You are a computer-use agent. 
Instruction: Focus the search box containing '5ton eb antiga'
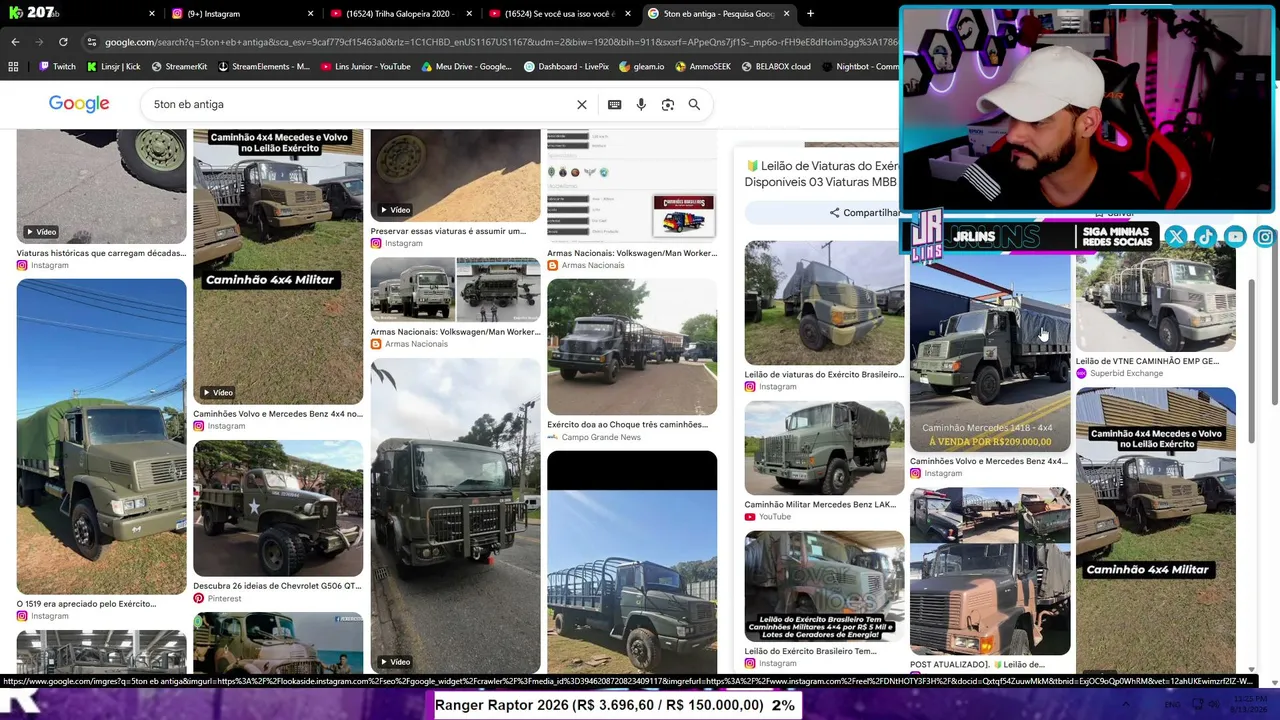pos(360,104)
